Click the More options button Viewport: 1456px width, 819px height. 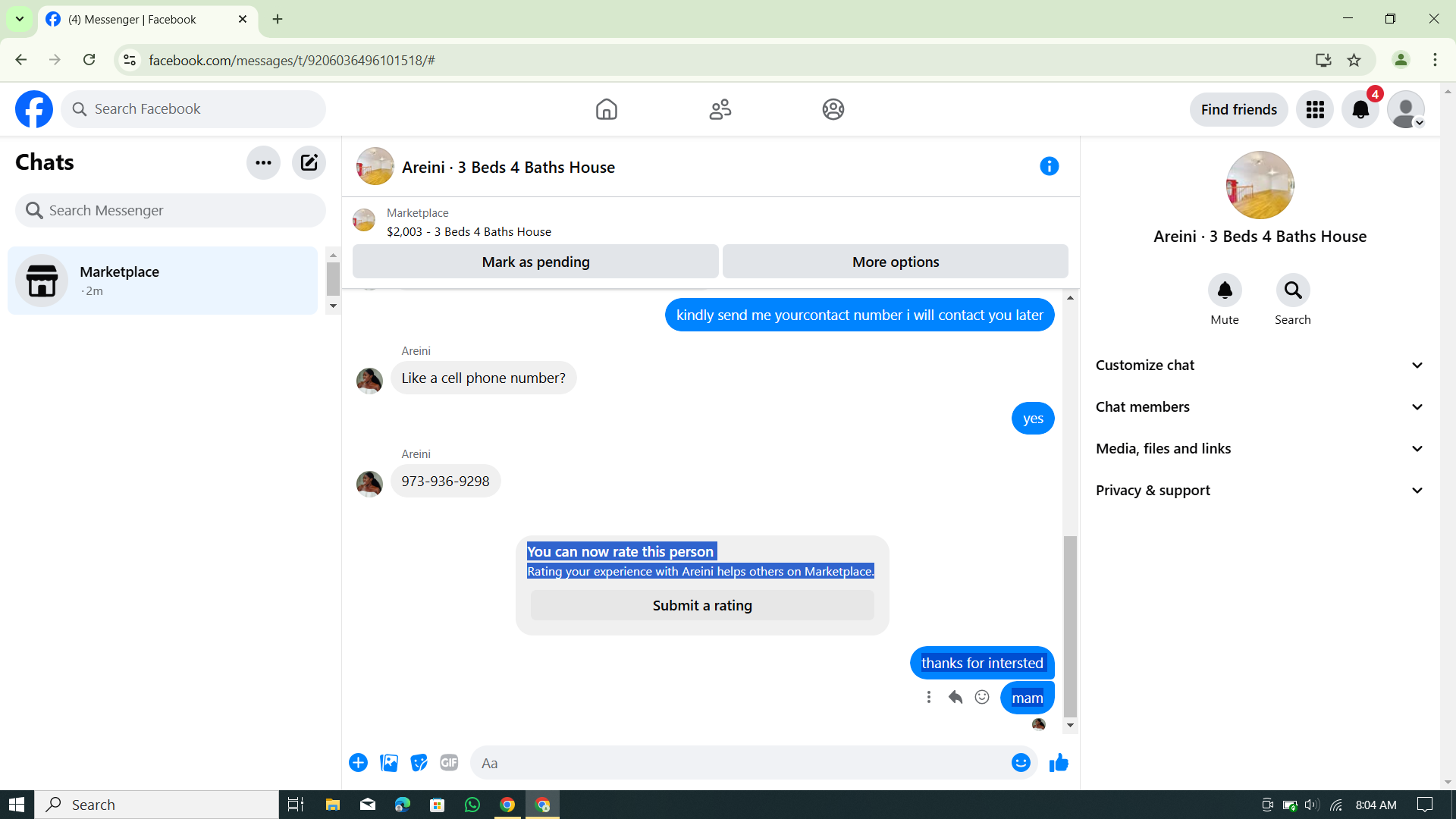coord(896,262)
